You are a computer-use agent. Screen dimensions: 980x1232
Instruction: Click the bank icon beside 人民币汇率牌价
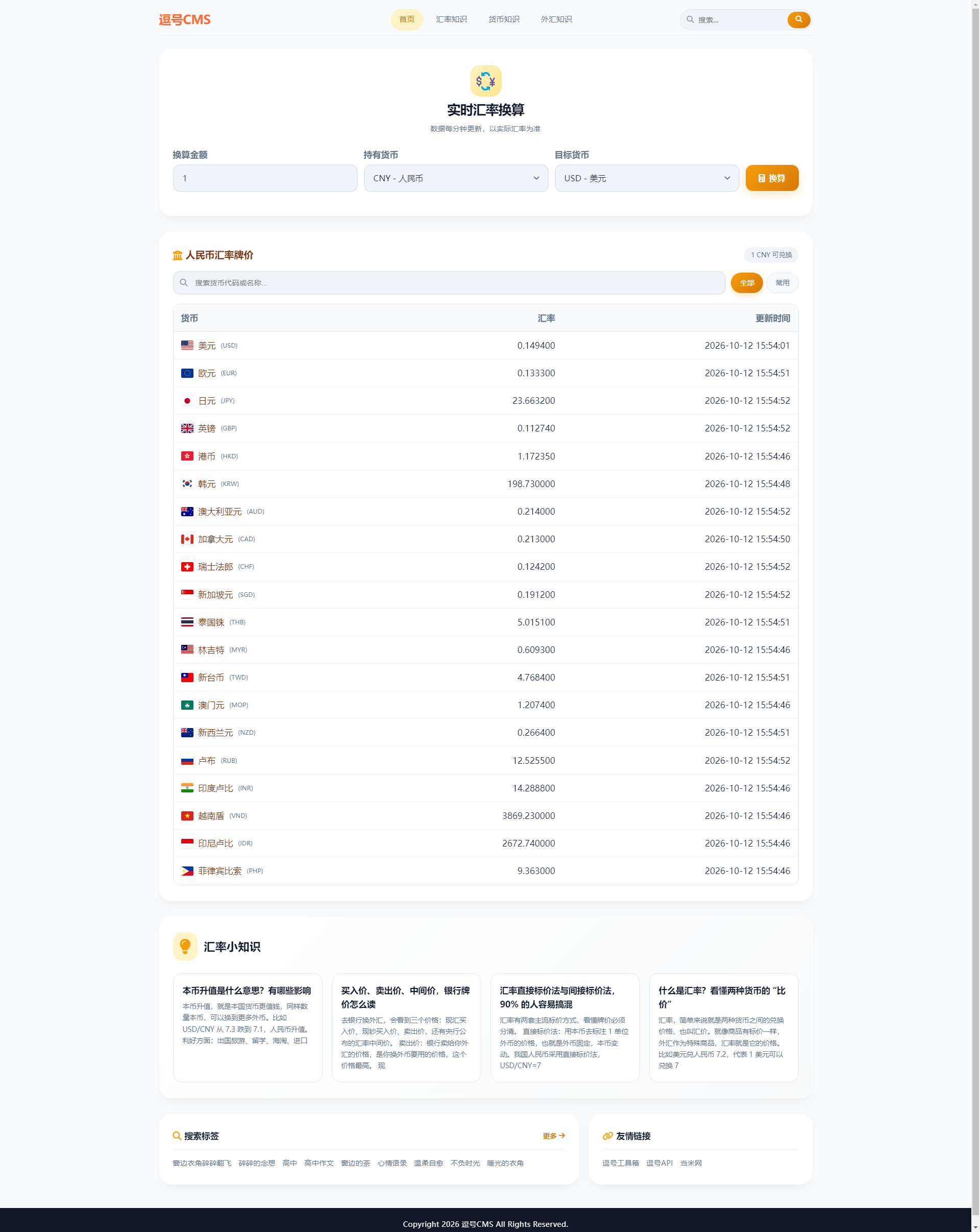click(178, 255)
